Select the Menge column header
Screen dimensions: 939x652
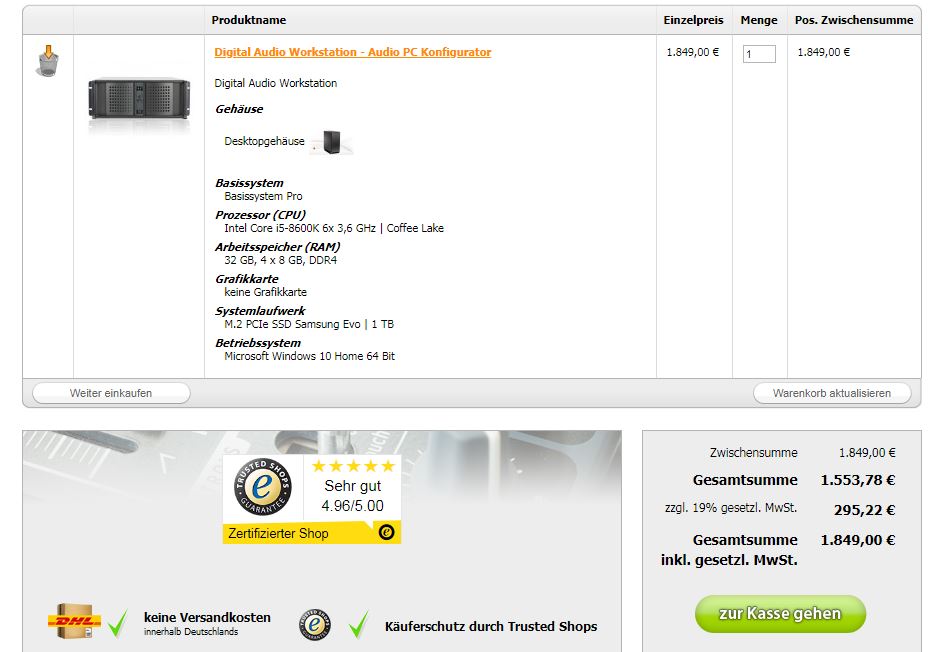coord(759,20)
